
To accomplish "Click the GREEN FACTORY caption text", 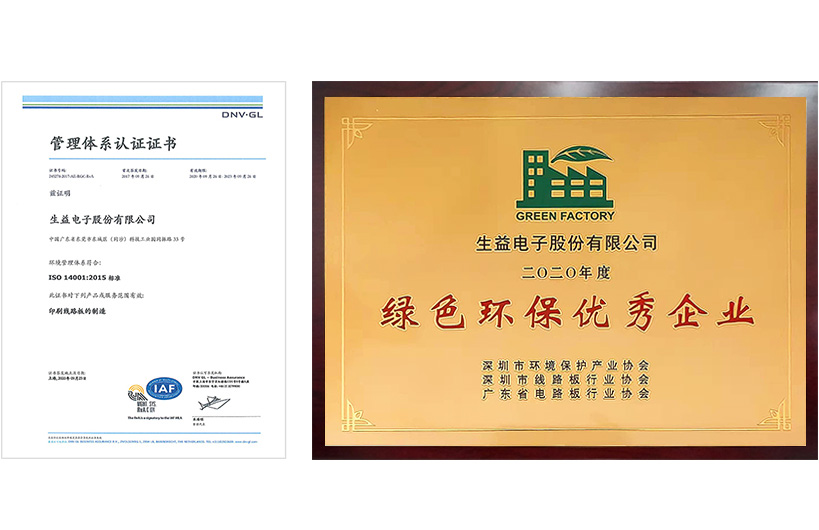I will click(x=565, y=216).
